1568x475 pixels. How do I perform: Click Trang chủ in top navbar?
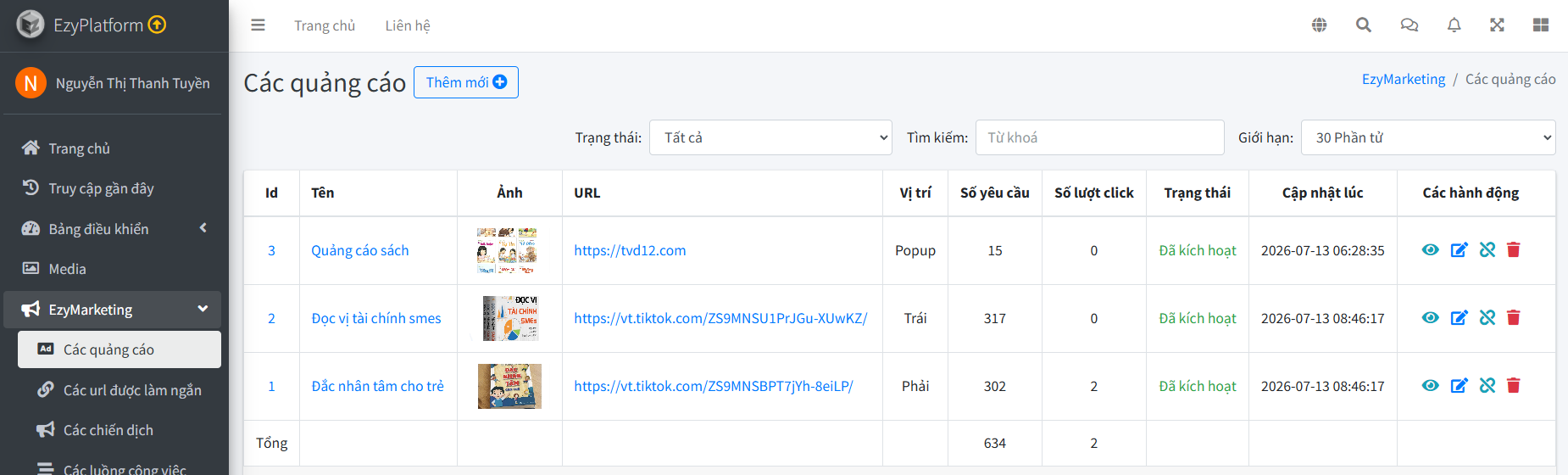click(325, 25)
